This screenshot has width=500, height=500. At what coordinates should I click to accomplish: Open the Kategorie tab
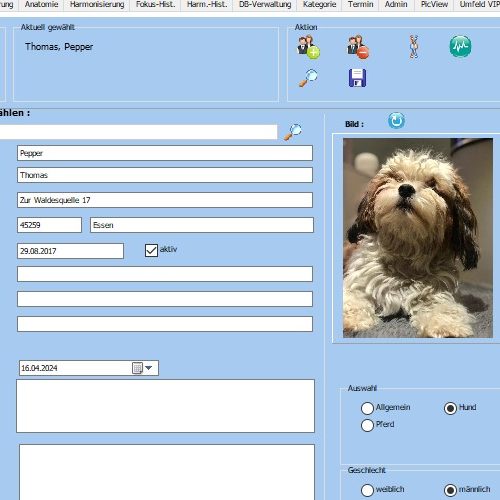[x=319, y=5]
